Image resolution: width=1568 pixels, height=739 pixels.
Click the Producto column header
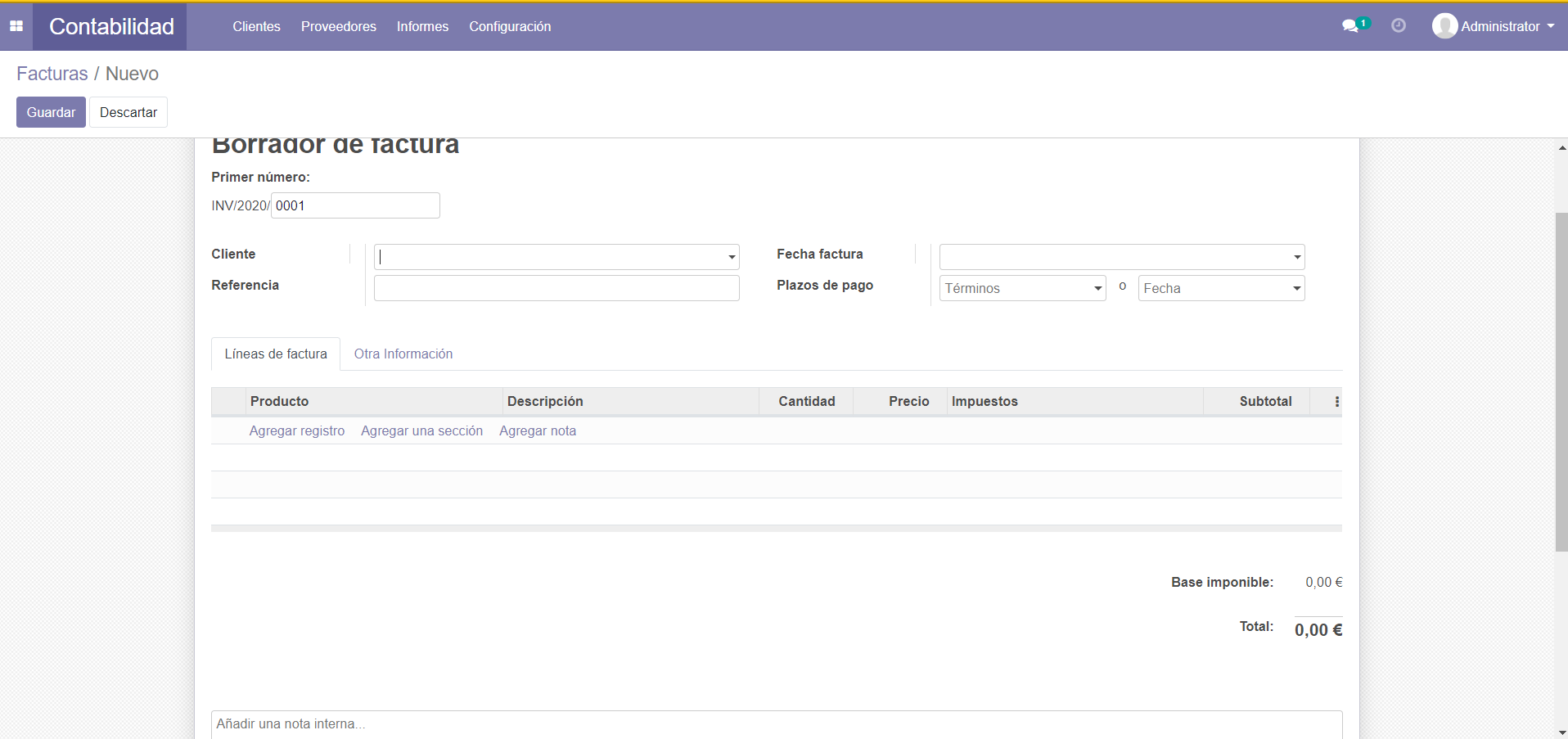pos(373,401)
